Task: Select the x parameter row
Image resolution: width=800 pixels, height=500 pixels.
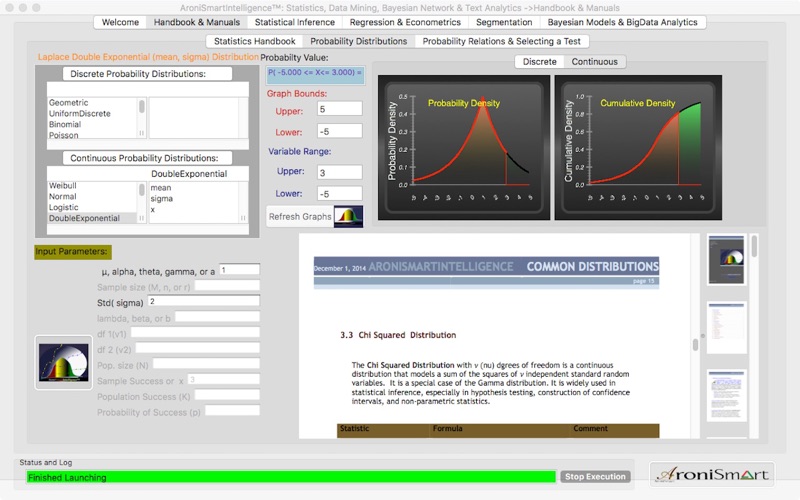Action: [x=194, y=210]
